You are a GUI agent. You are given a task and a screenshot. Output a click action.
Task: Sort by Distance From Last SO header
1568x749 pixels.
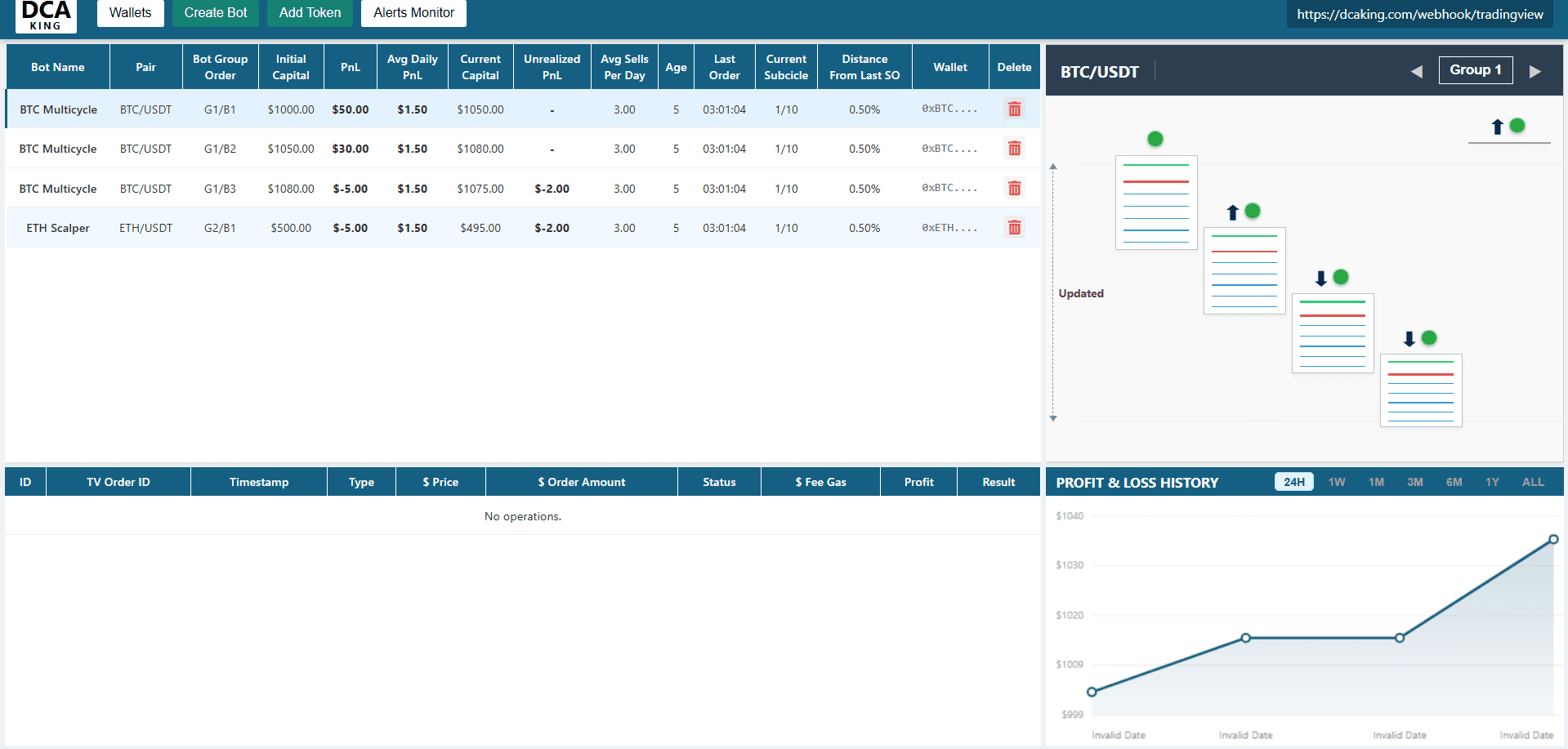click(864, 67)
